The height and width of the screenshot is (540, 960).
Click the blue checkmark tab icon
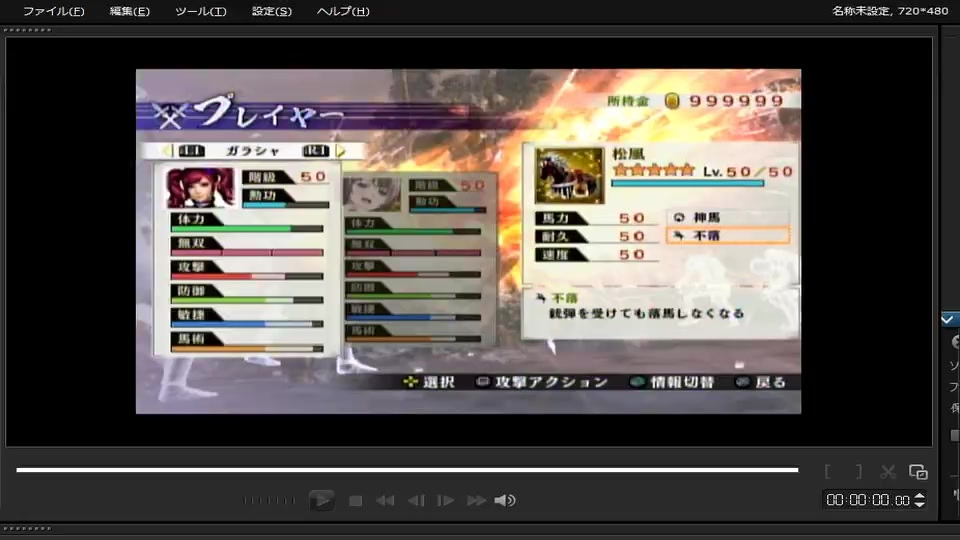point(948,319)
